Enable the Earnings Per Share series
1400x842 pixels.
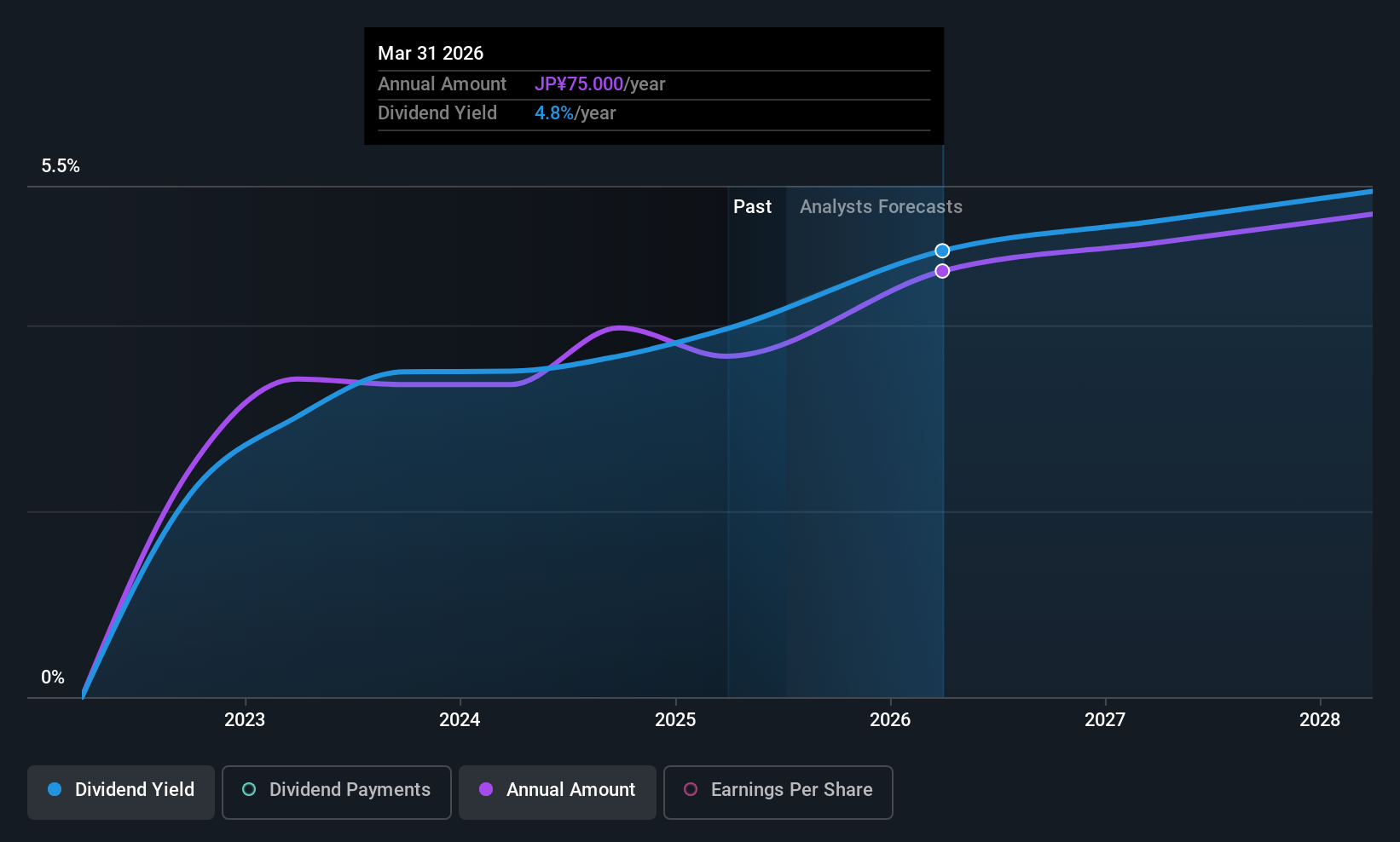778,792
